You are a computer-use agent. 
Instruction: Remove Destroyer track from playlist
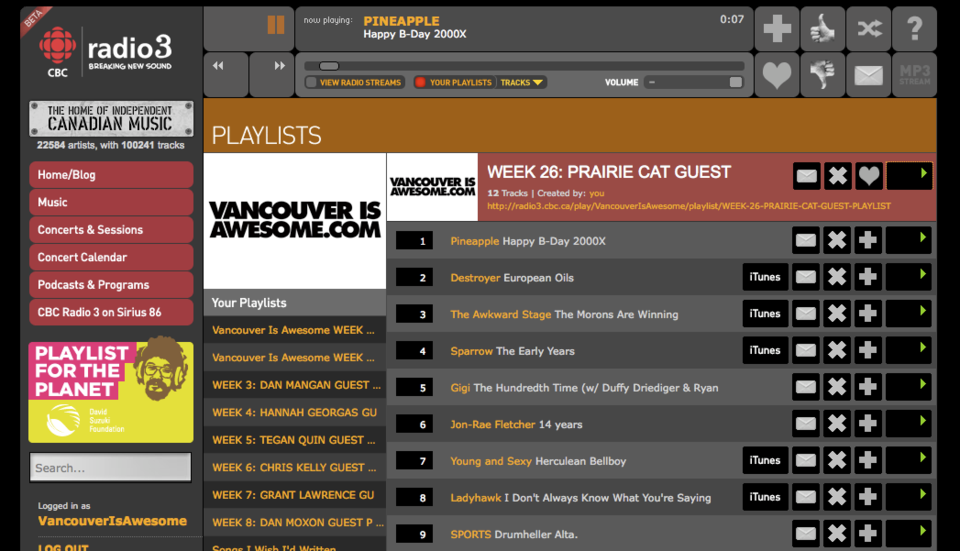click(837, 277)
